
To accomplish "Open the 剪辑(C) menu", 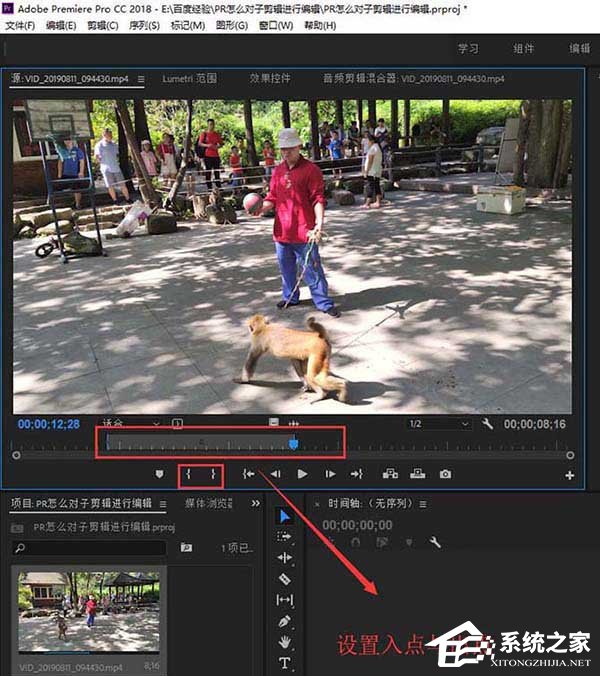I will click(103, 26).
